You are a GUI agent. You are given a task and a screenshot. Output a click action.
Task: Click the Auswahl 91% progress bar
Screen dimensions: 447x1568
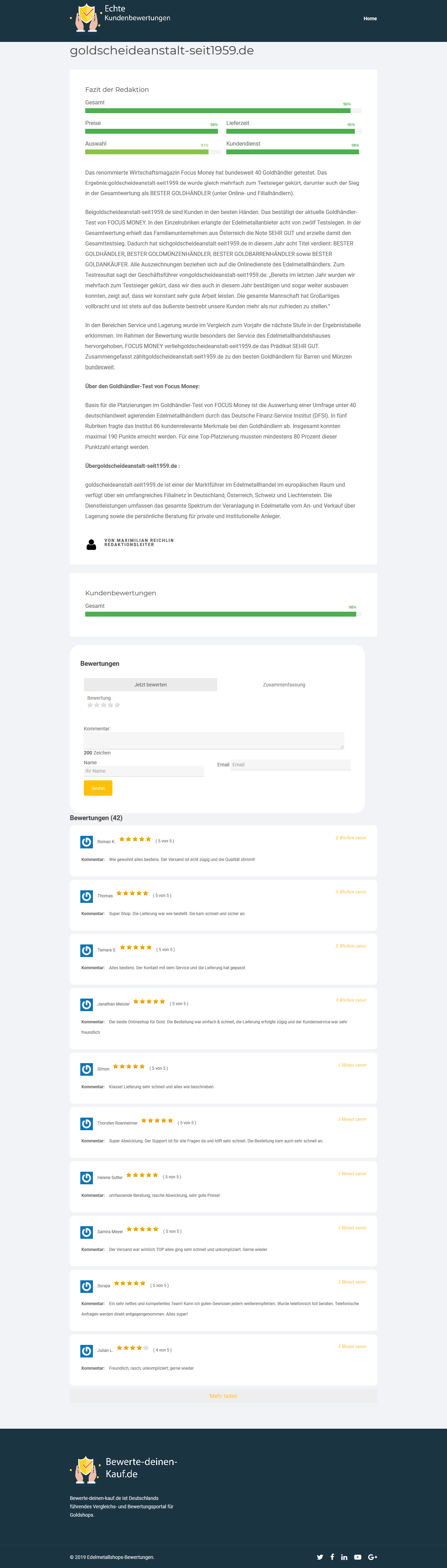coord(153,152)
